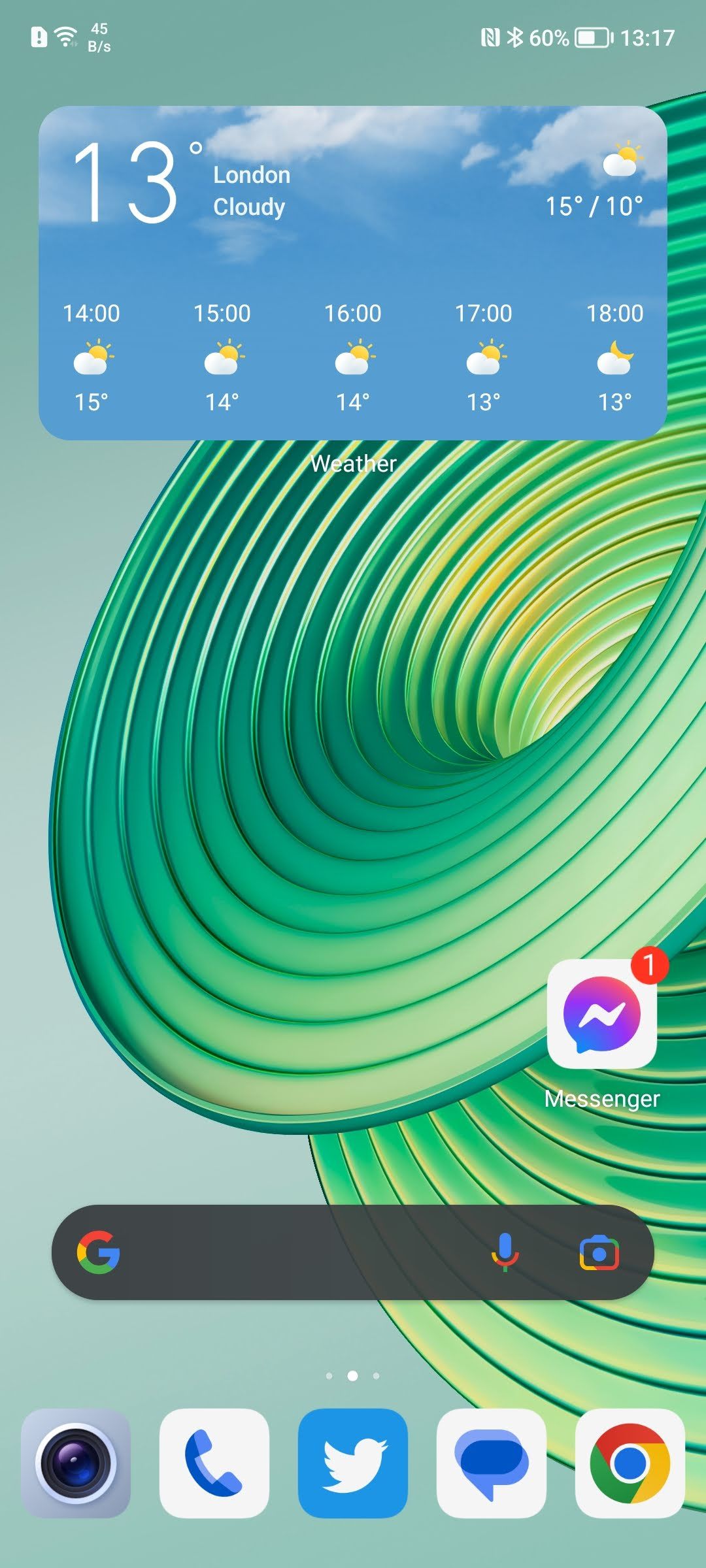
Task: Open the Twitter app
Action: [x=353, y=1463]
